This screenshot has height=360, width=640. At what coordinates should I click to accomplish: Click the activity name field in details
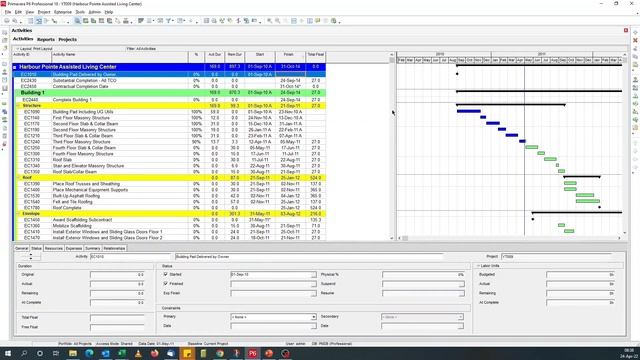[309, 257]
